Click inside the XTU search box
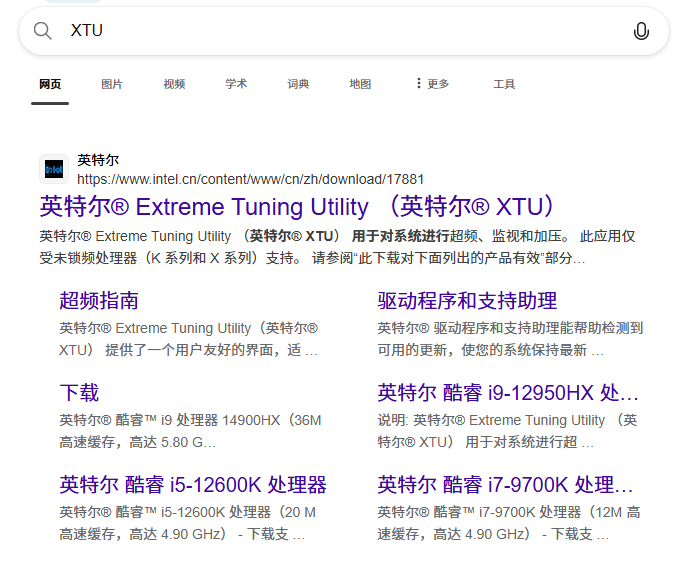This screenshot has height=571, width=683. (340, 31)
